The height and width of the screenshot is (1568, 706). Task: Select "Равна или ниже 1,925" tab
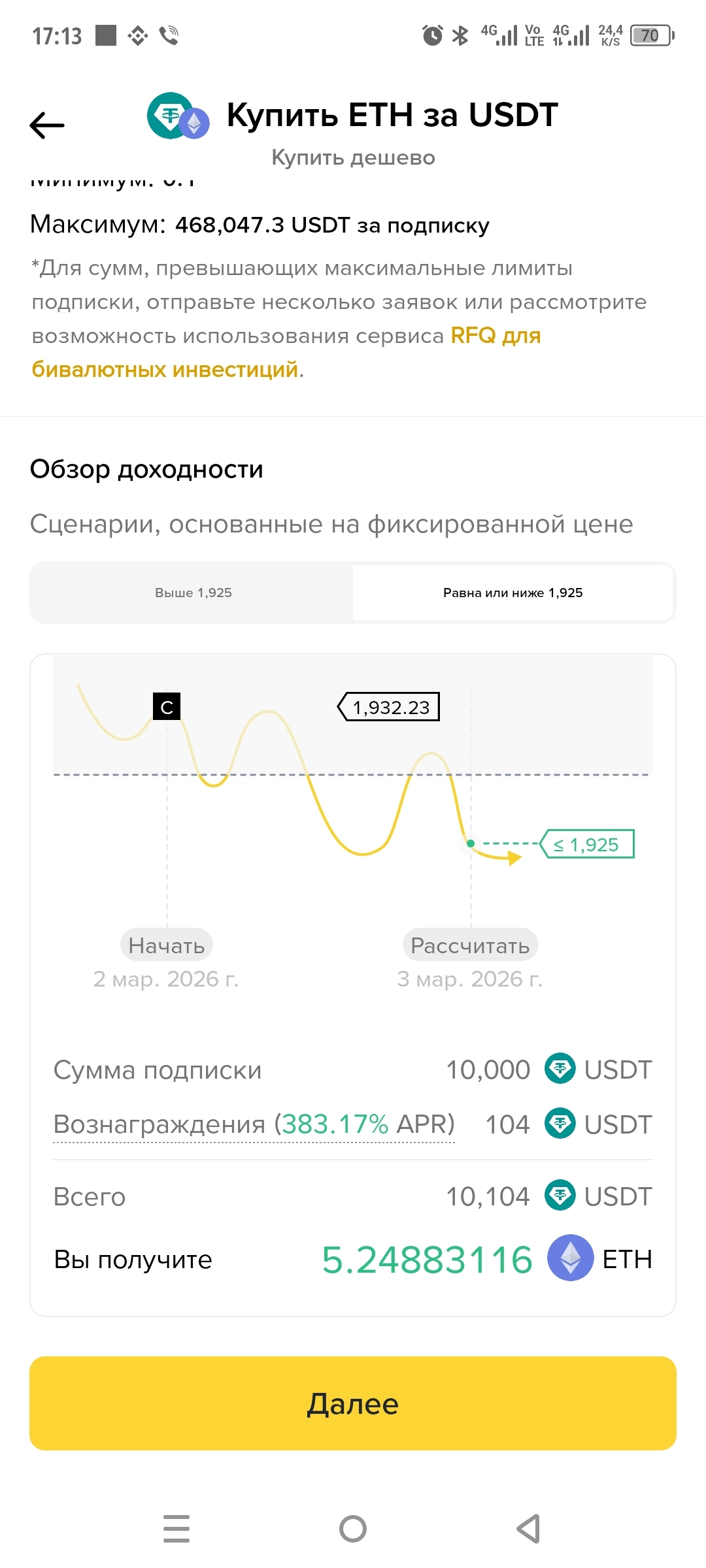pos(513,593)
